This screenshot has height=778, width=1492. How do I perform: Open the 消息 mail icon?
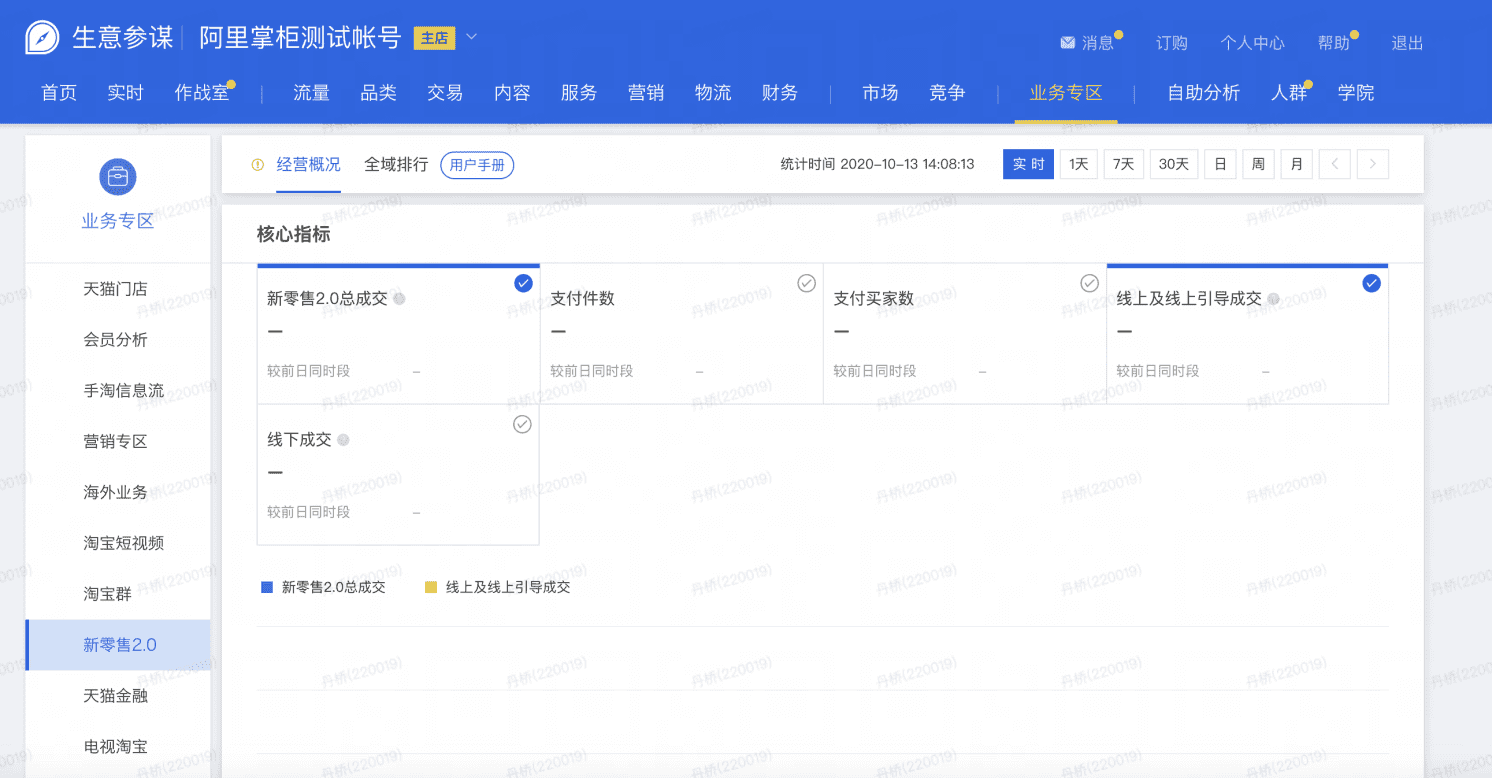coord(1068,43)
